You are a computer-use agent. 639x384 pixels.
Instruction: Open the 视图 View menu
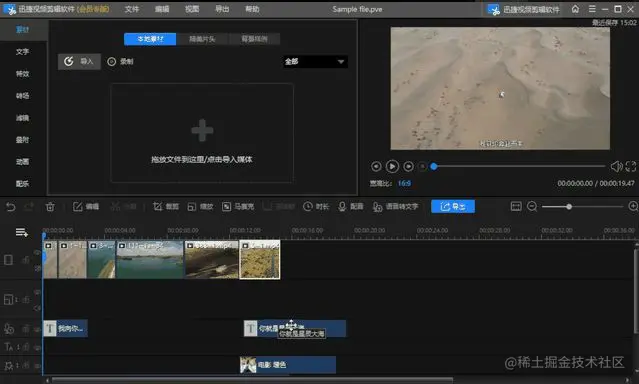coord(192,9)
